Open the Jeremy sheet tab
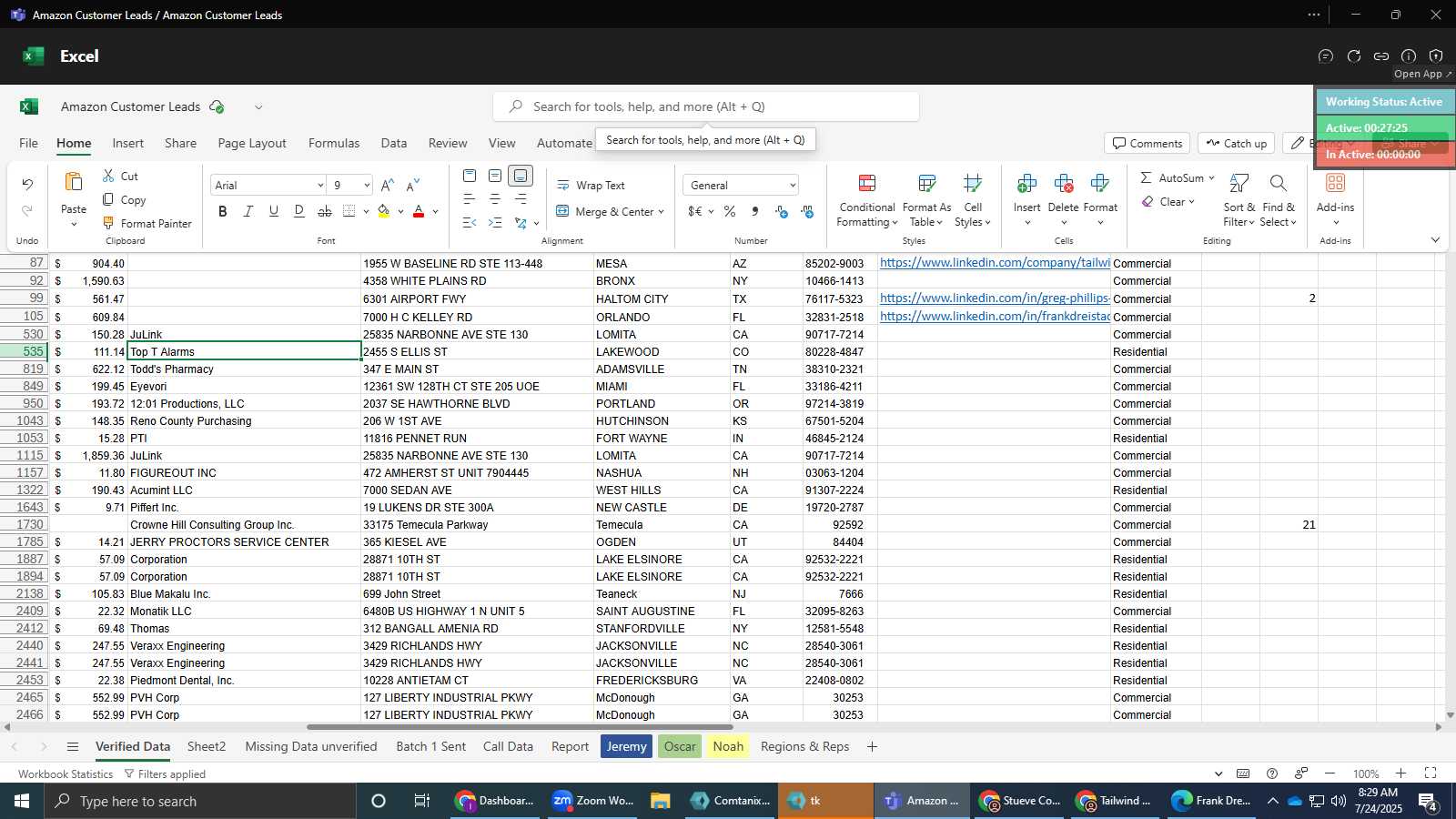Image resolution: width=1456 pixels, height=819 pixels. point(626,746)
